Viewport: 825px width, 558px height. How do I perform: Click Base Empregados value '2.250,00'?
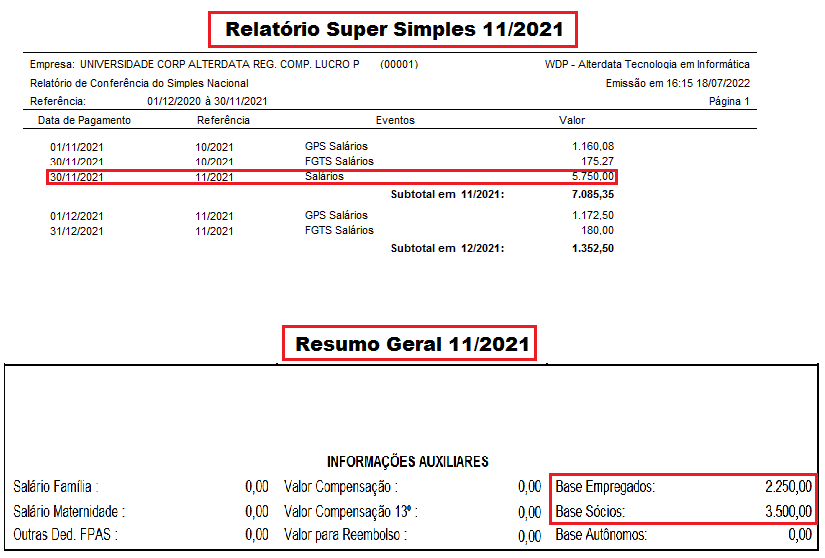pos(789,487)
